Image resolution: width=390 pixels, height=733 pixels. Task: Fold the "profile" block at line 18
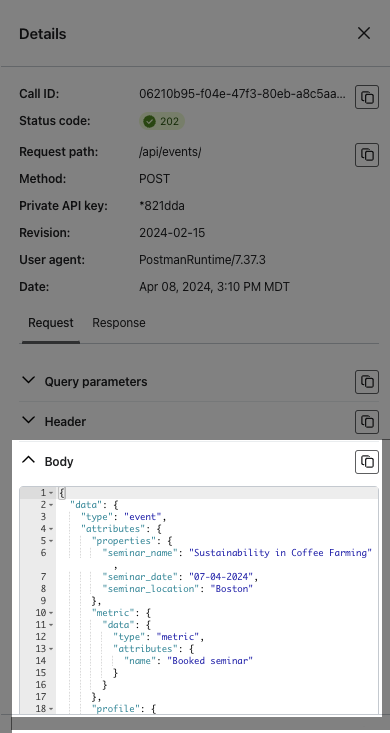click(x=51, y=709)
